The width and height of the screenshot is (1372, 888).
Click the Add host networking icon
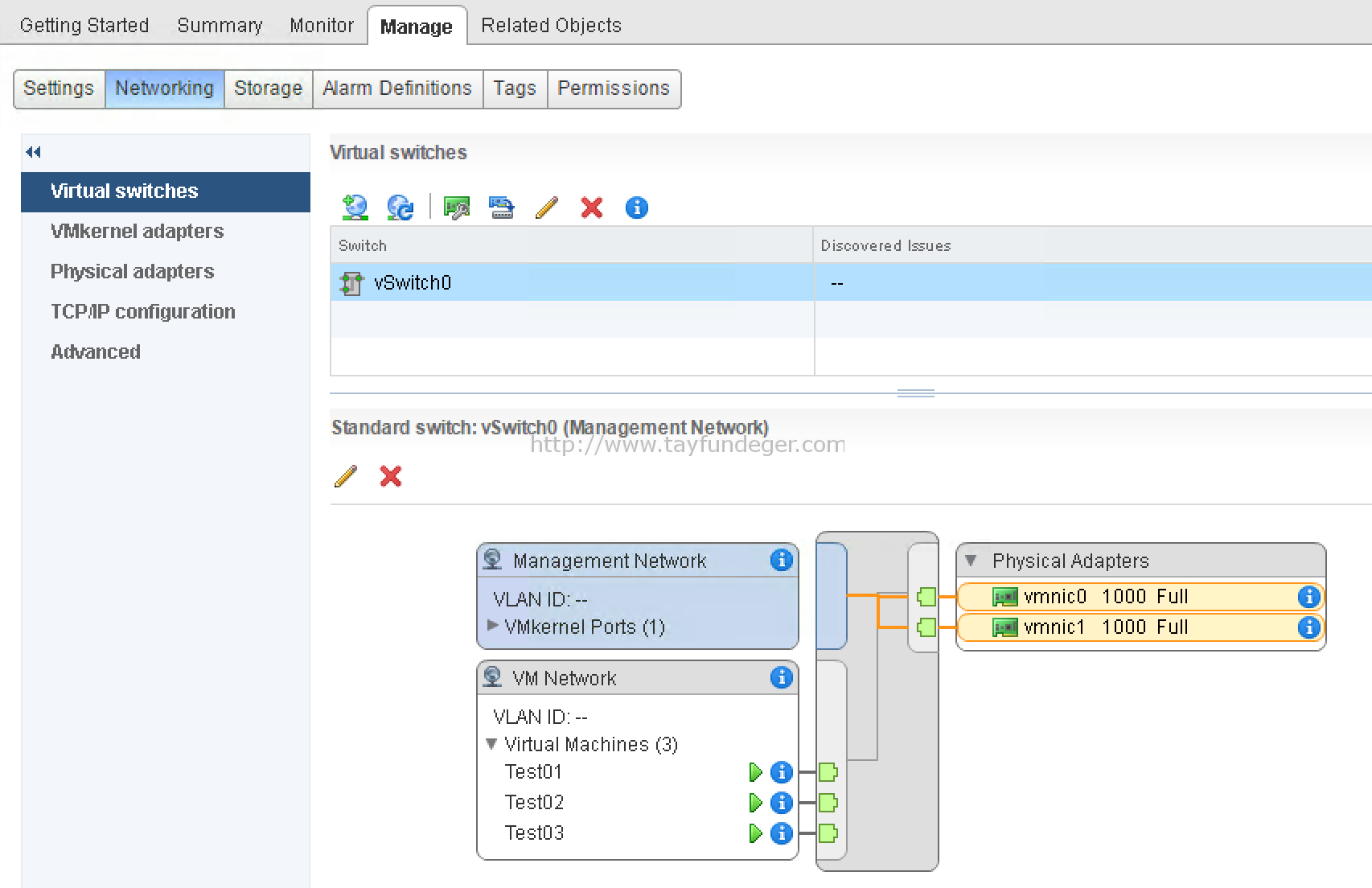pyautogui.click(x=355, y=208)
